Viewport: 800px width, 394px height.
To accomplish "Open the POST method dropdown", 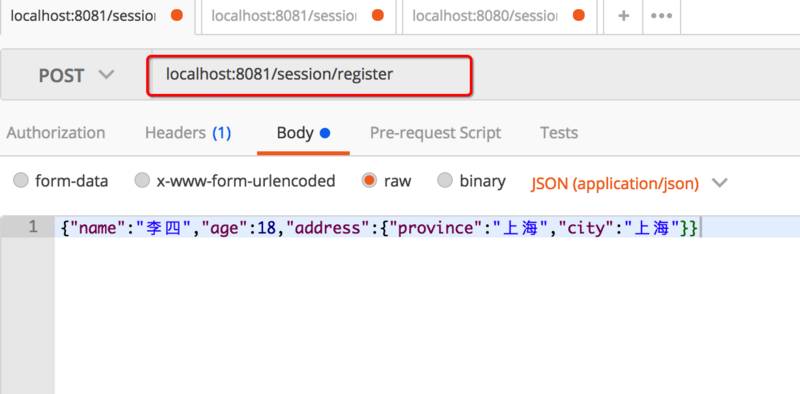I will (x=76, y=76).
